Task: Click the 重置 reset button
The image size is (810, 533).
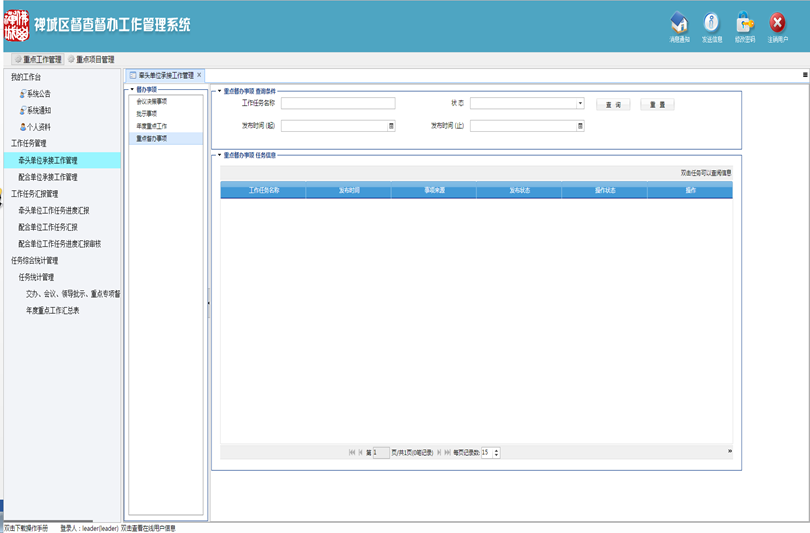Action: point(657,104)
